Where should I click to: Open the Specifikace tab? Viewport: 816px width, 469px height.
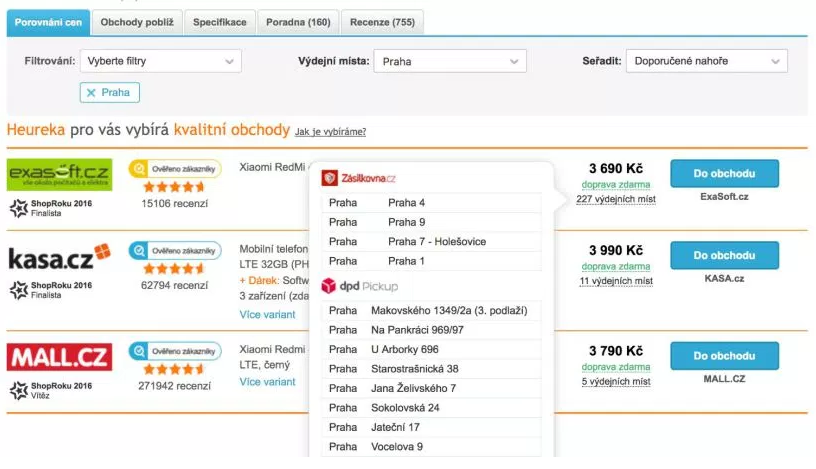coord(220,22)
